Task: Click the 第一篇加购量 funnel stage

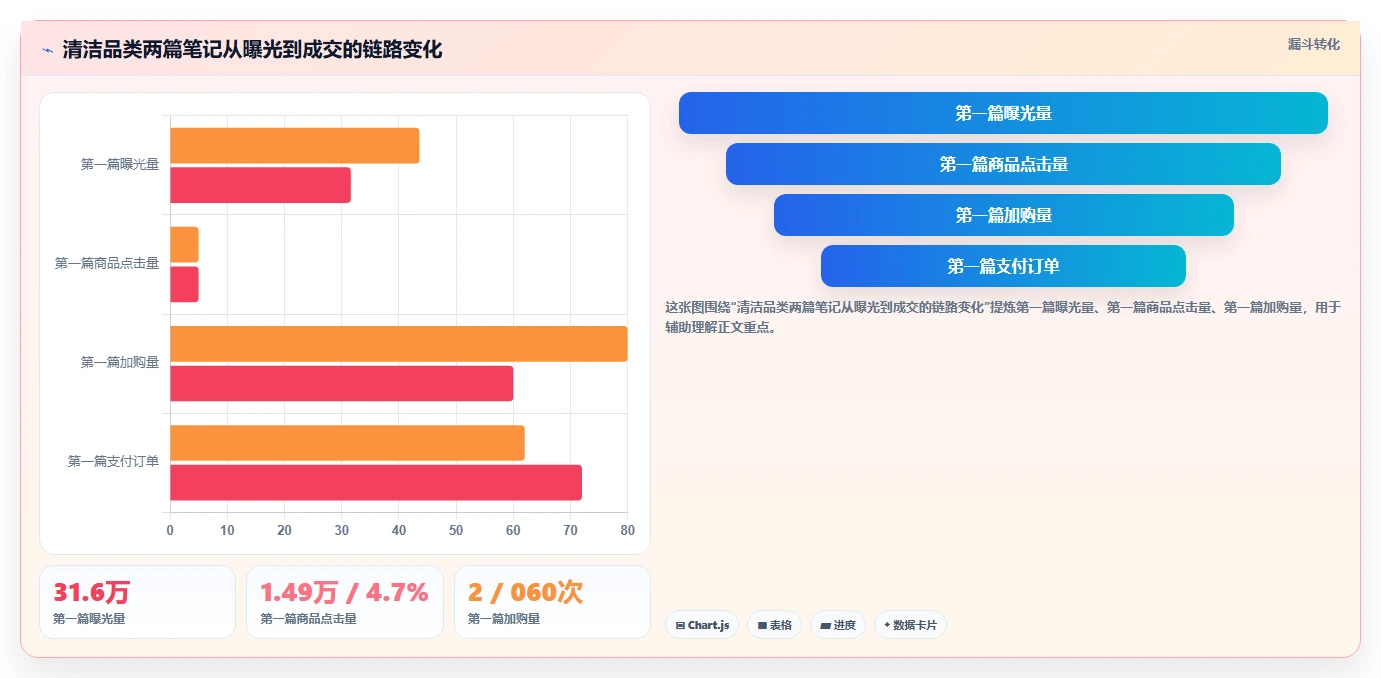Action: click(x=1003, y=215)
